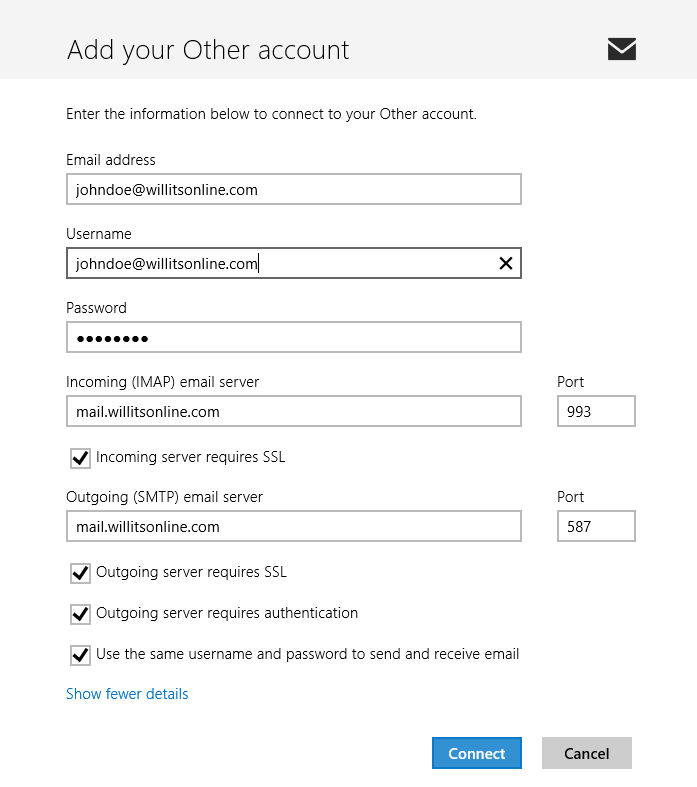697x787 pixels.
Task: Focus the Email address input field
Action: coord(294,189)
